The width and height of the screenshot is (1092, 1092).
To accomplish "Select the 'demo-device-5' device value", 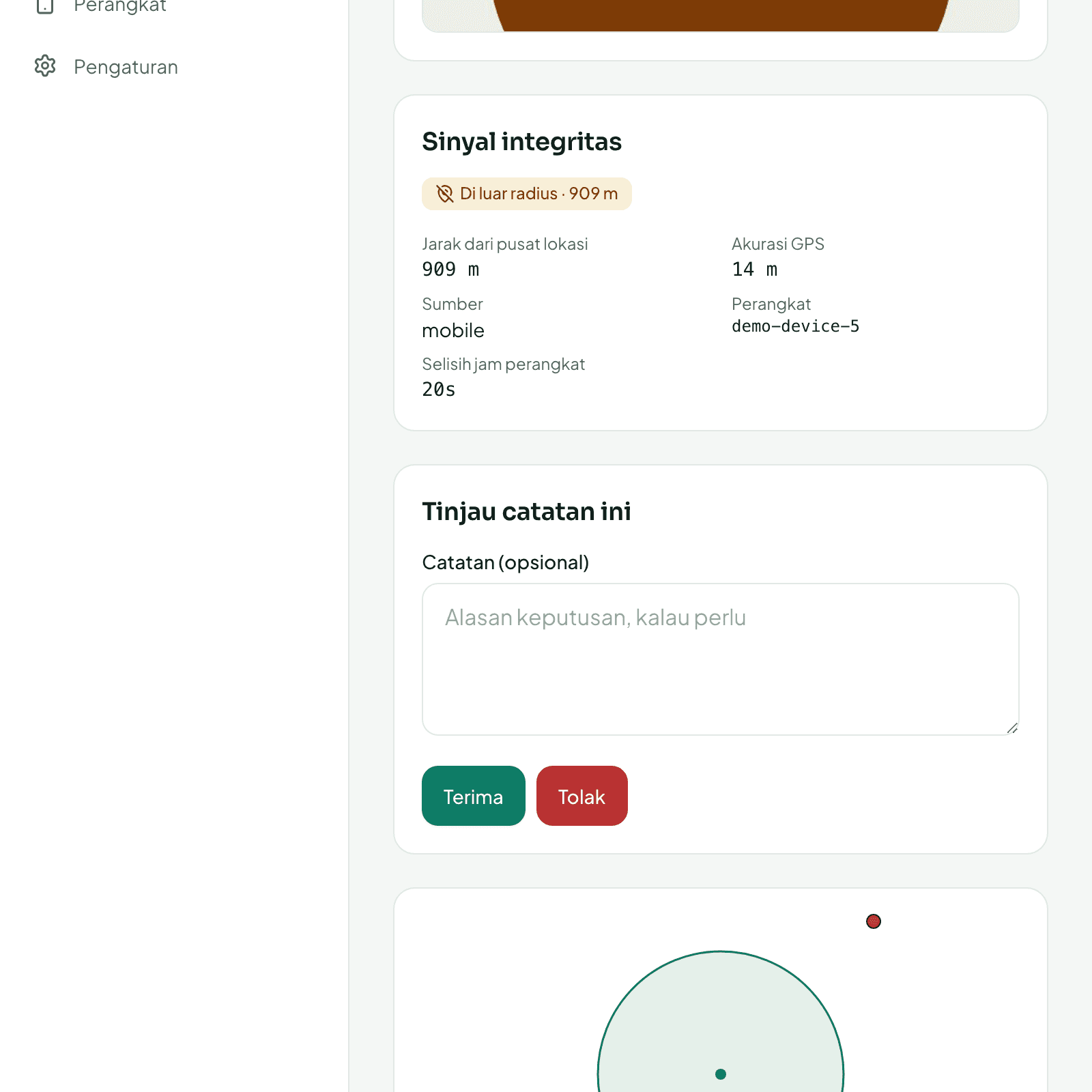I will (796, 326).
